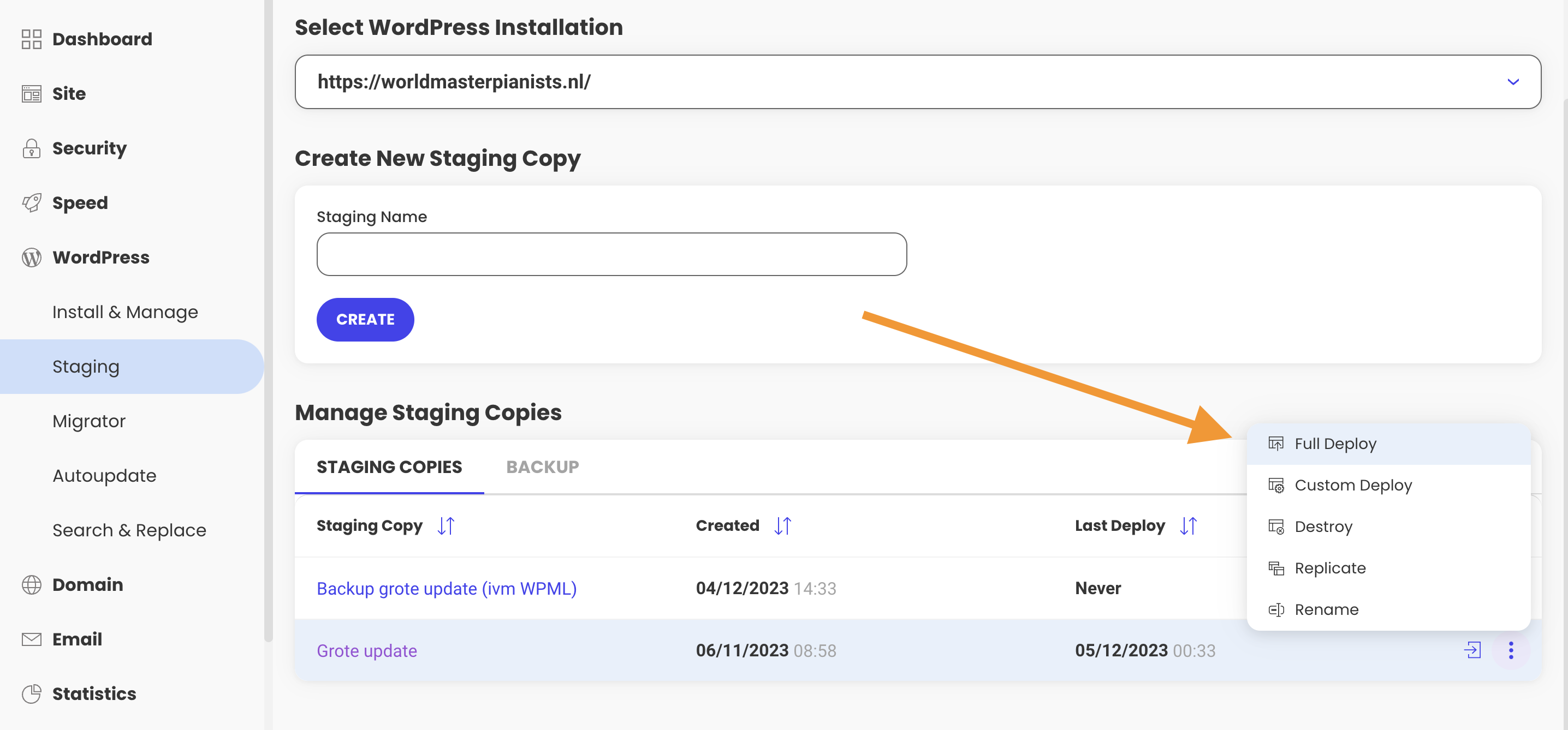Open the Autoupdate sidebar item
Viewport: 1568px width, 730px height.
pos(105,476)
